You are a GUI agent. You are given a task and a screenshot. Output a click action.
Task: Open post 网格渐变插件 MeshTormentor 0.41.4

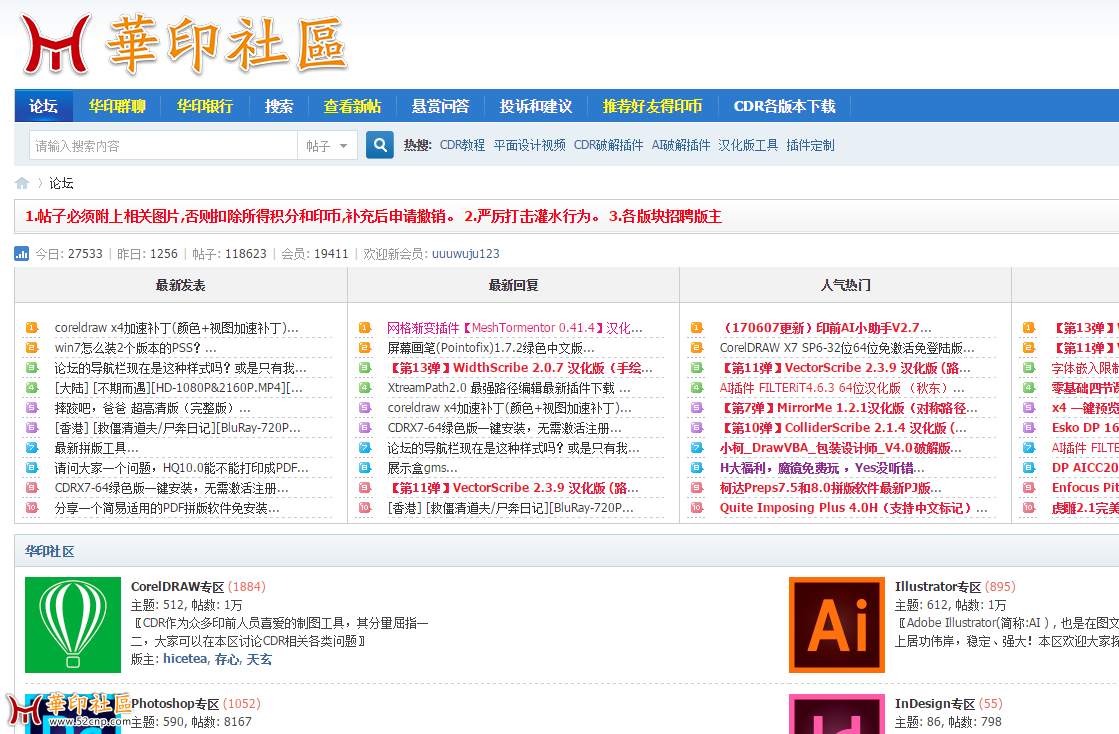click(x=515, y=328)
